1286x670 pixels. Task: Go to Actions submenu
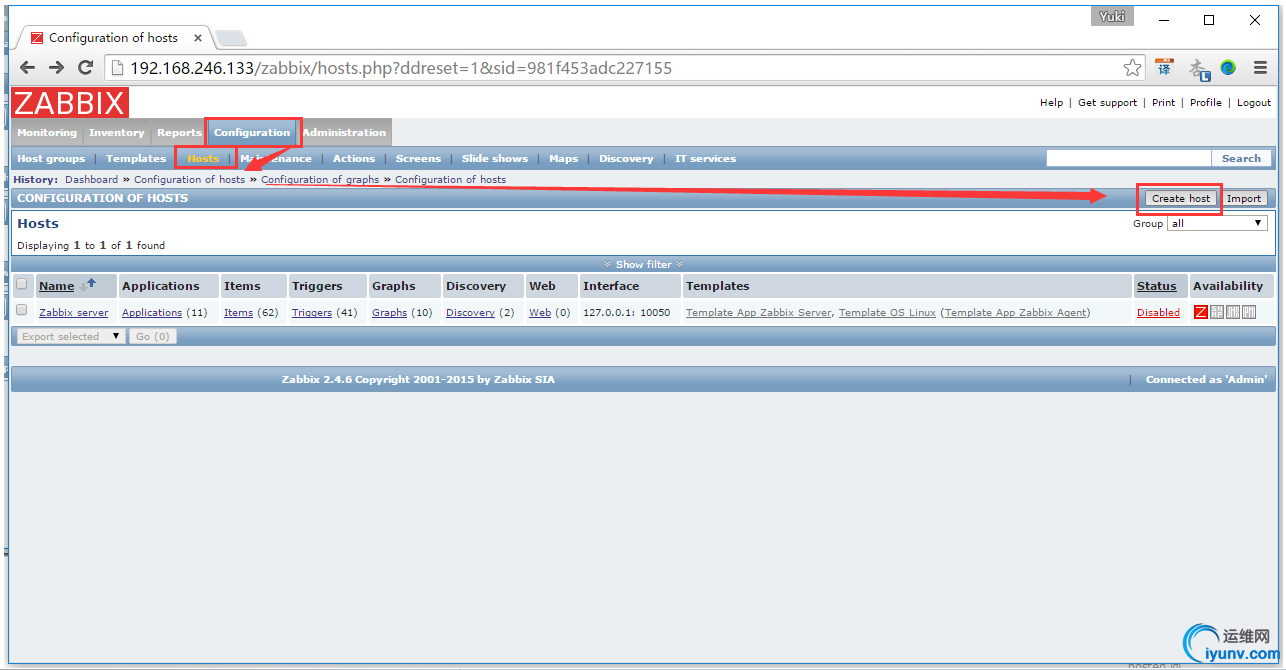click(x=354, y=158)
